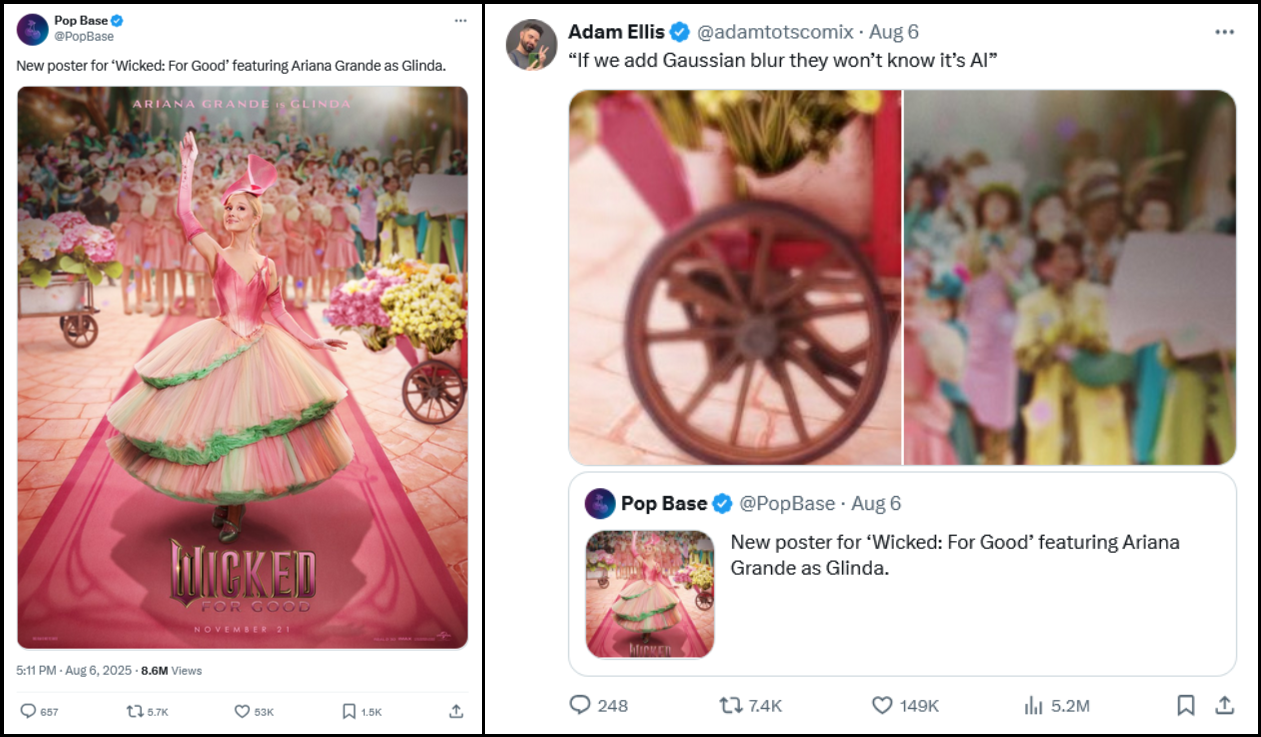
Task: Reply to Adam Ellis's tweet
Action: [x=581, y=705]
